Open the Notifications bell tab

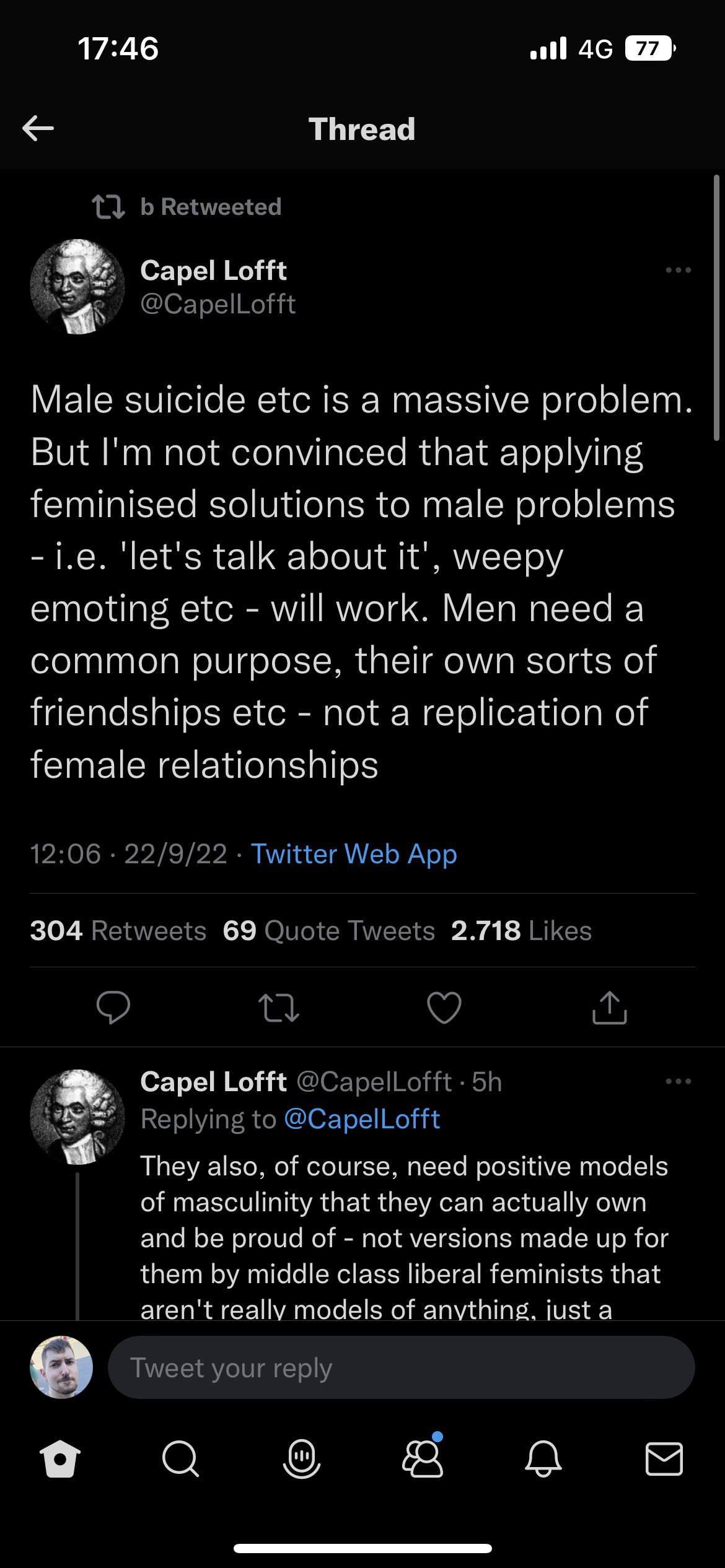point(543,1459)
